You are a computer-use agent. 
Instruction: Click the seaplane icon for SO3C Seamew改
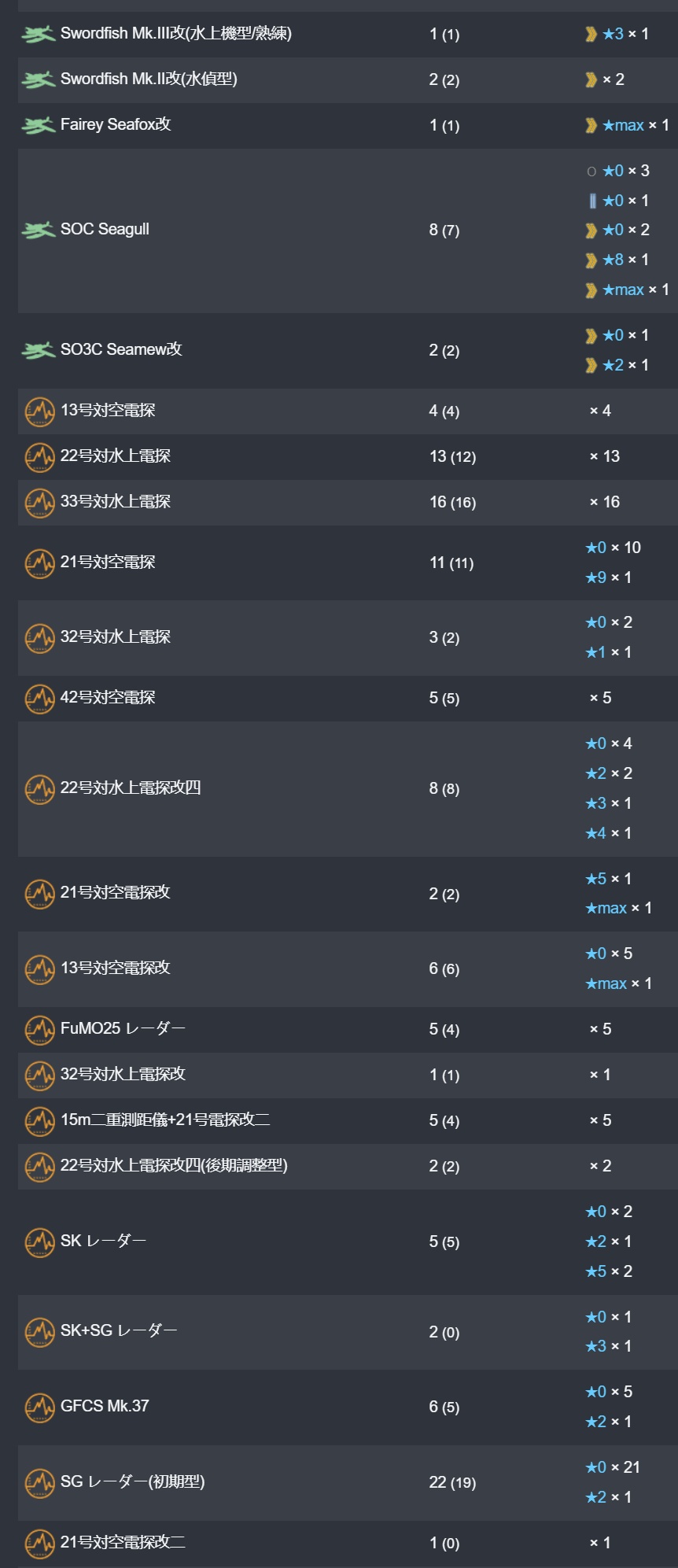(x=38, y=350)
